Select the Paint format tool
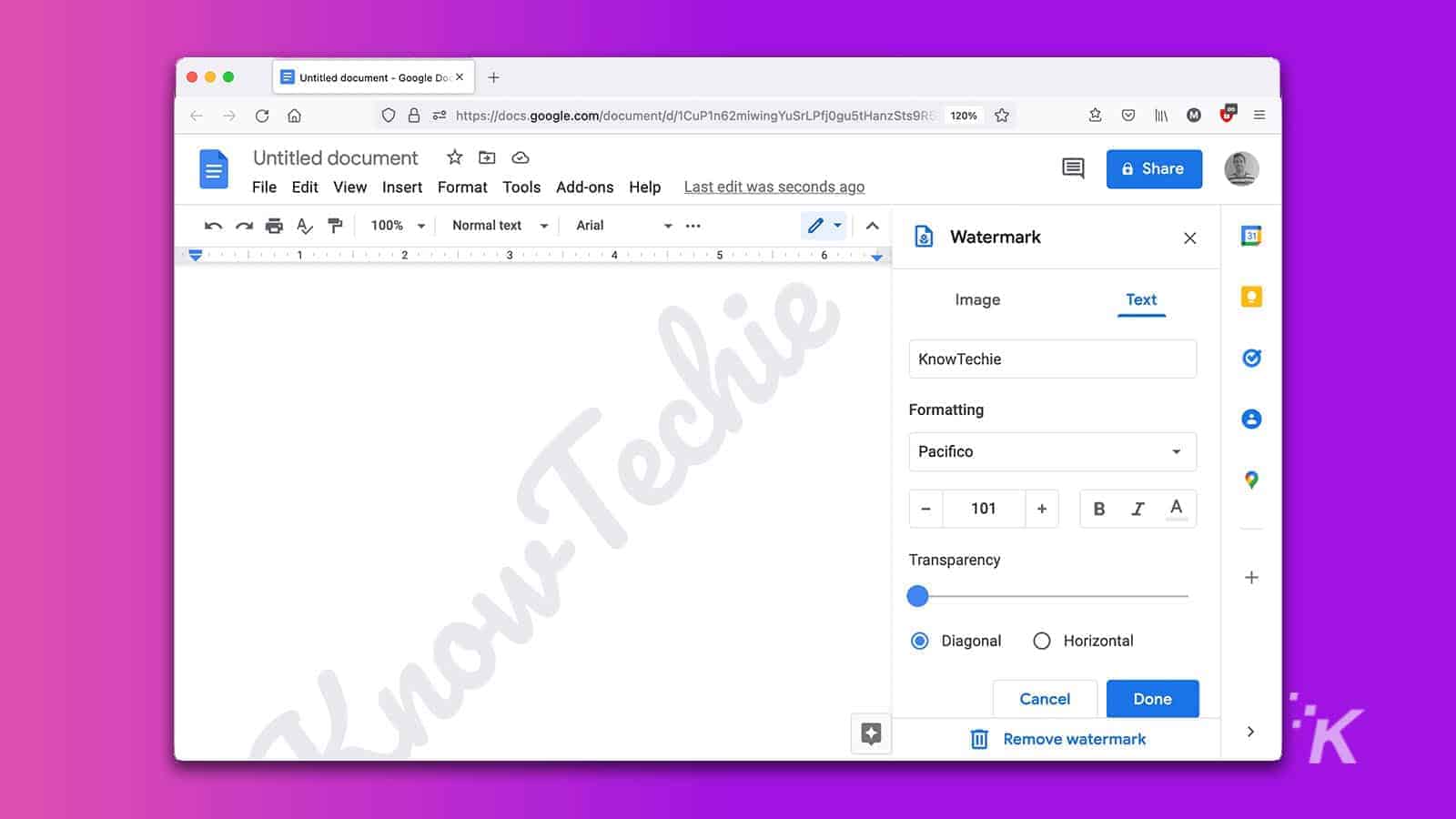The width and height of the screenshot is (1456, 819). (x=335, y=225)
